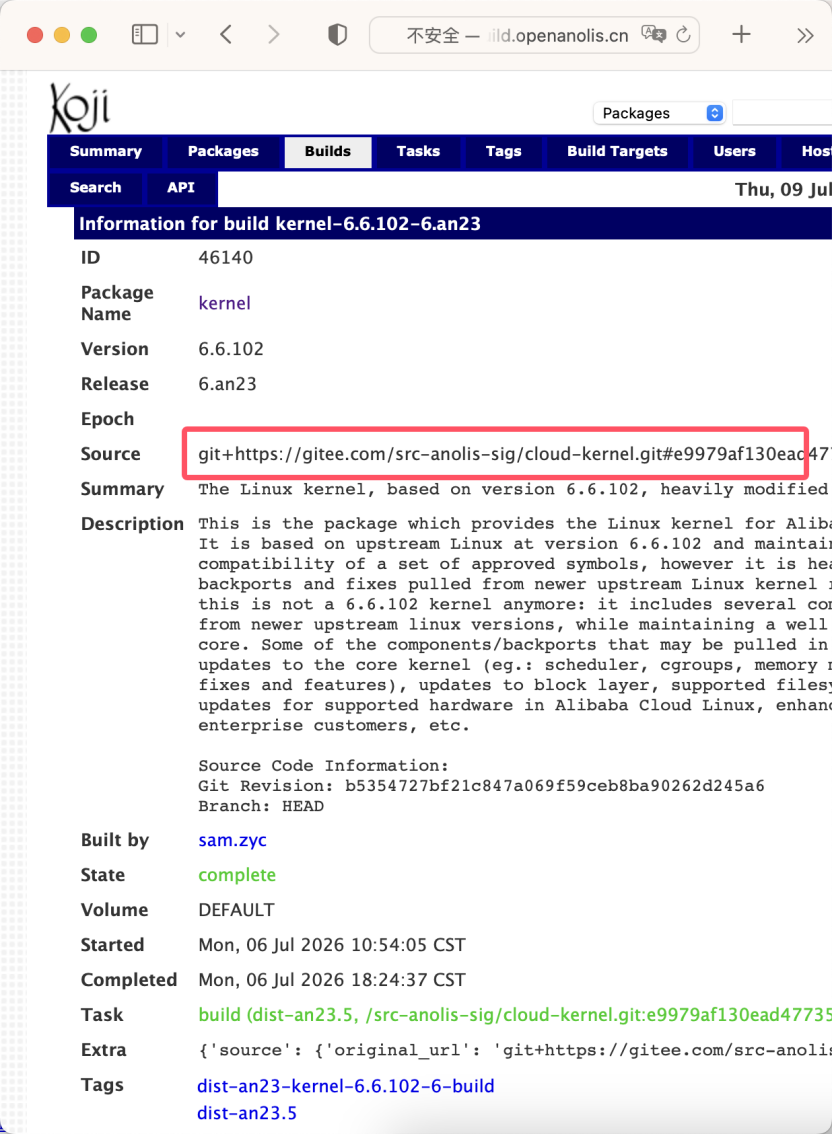Click the complete state link
The width and height of the screenshot is (832, 1134).
click(237, 874)
